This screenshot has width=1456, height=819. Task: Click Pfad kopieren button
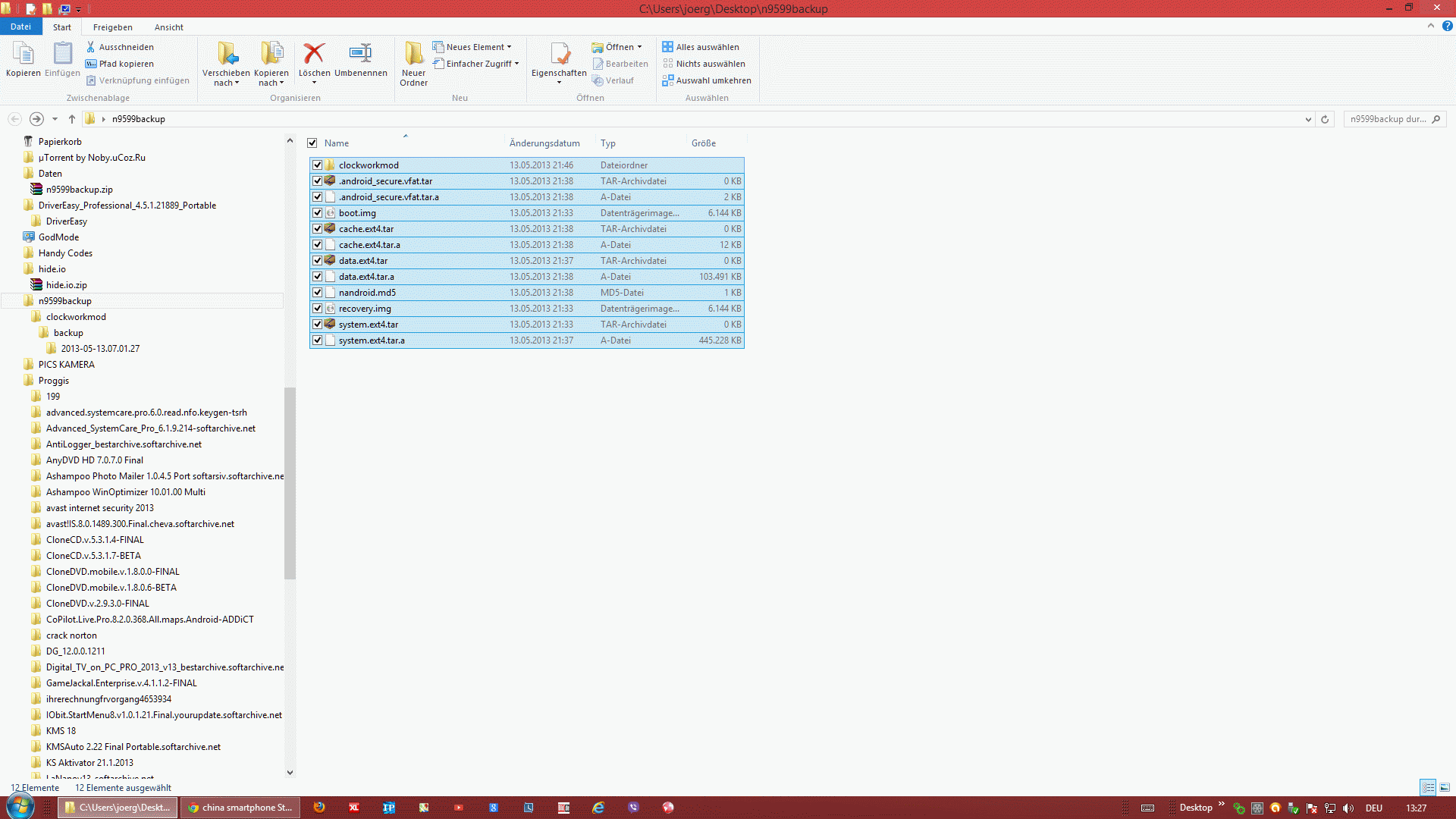pos(120,64)
